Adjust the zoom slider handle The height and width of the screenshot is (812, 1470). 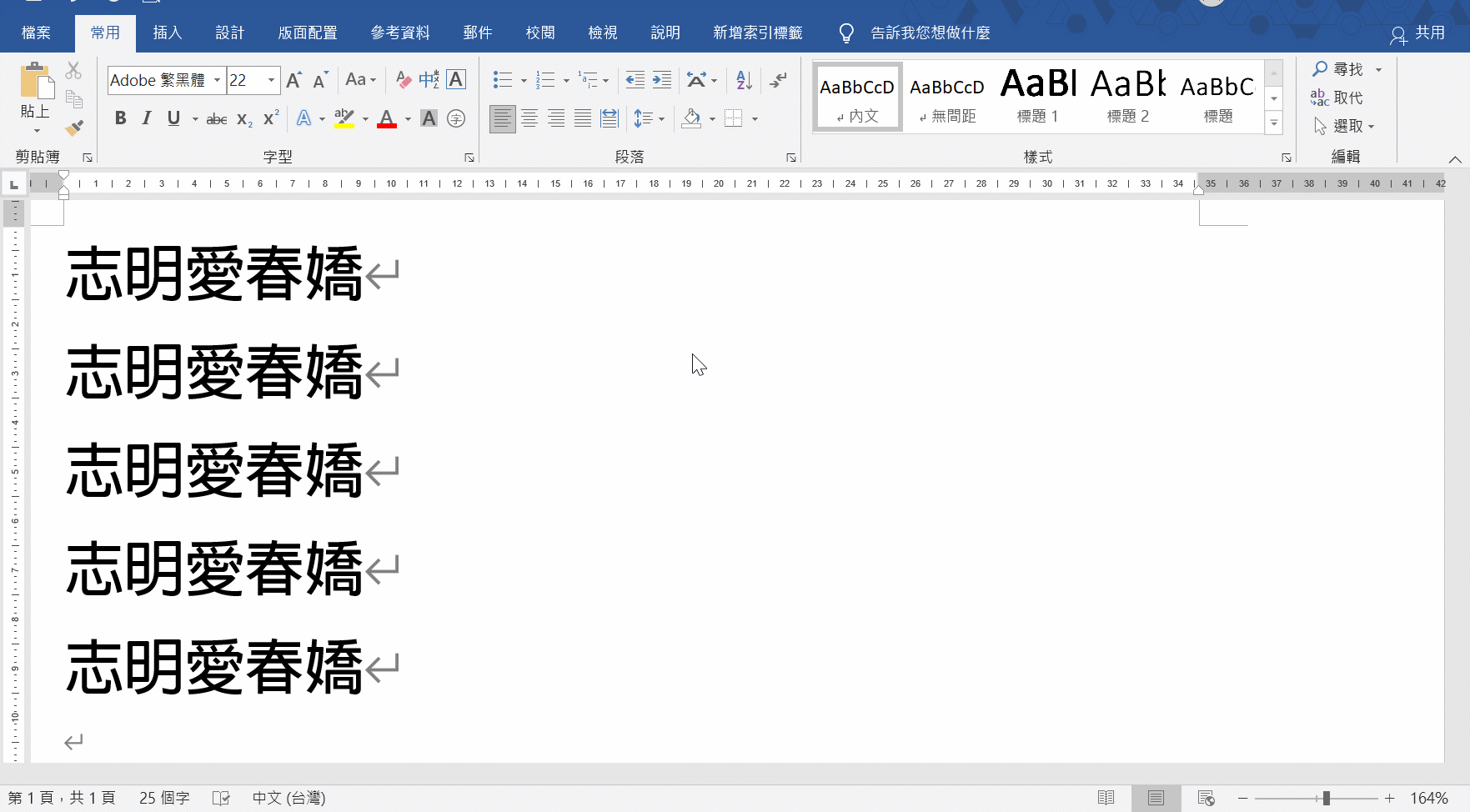click(x=1326, y=798)
